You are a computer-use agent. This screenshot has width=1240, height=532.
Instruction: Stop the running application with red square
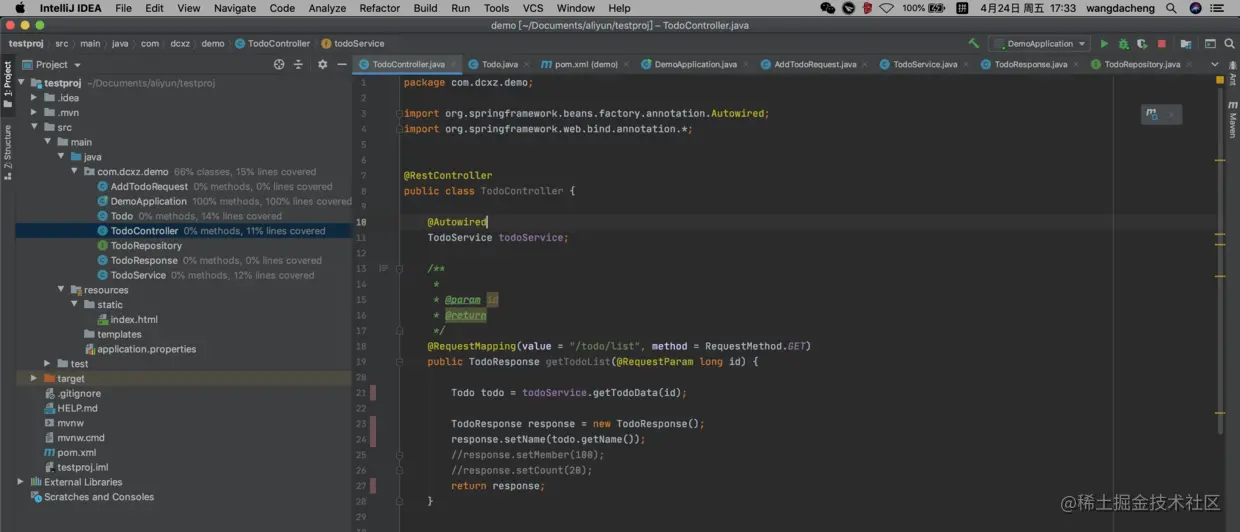[x=1161, y=44]
